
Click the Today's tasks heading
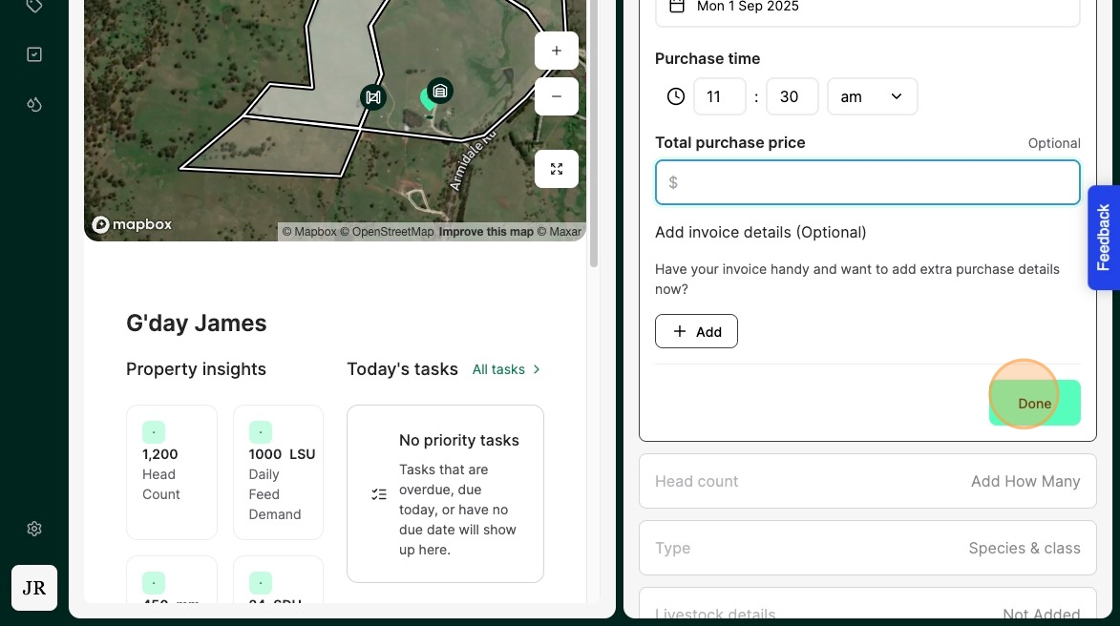coord(402,369)
